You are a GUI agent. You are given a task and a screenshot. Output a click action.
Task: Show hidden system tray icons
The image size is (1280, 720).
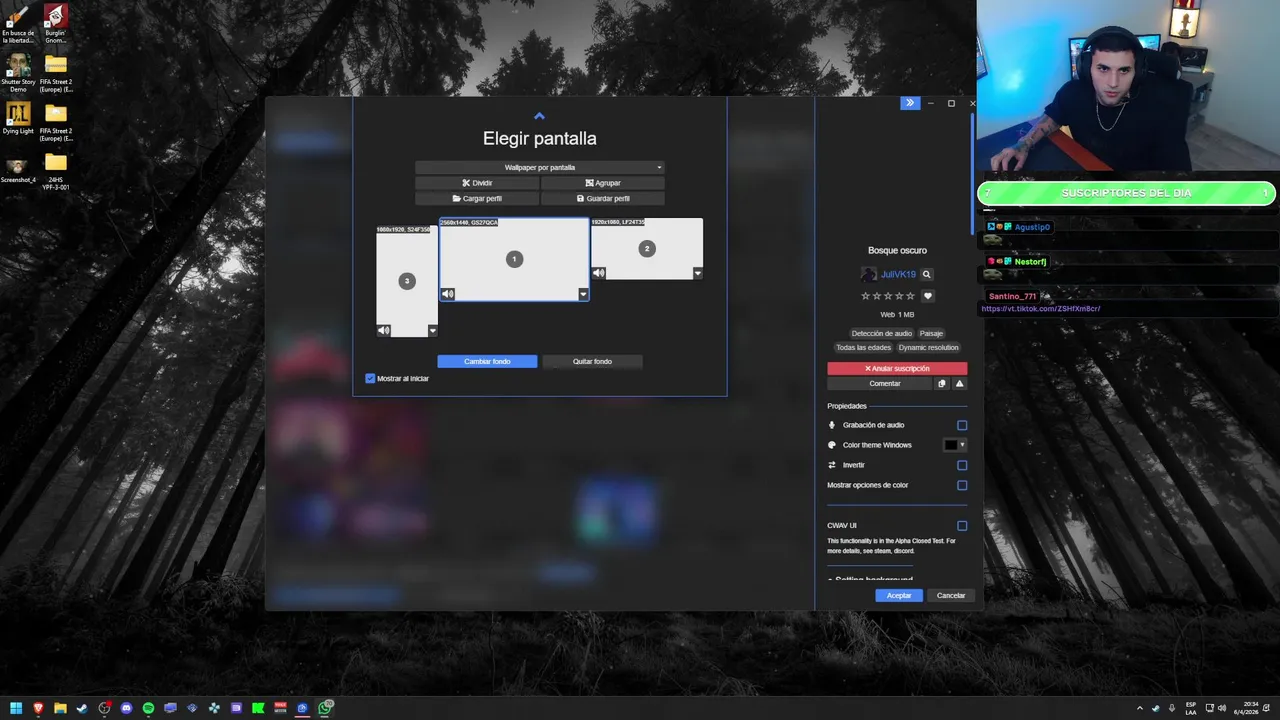(1140, 708)
